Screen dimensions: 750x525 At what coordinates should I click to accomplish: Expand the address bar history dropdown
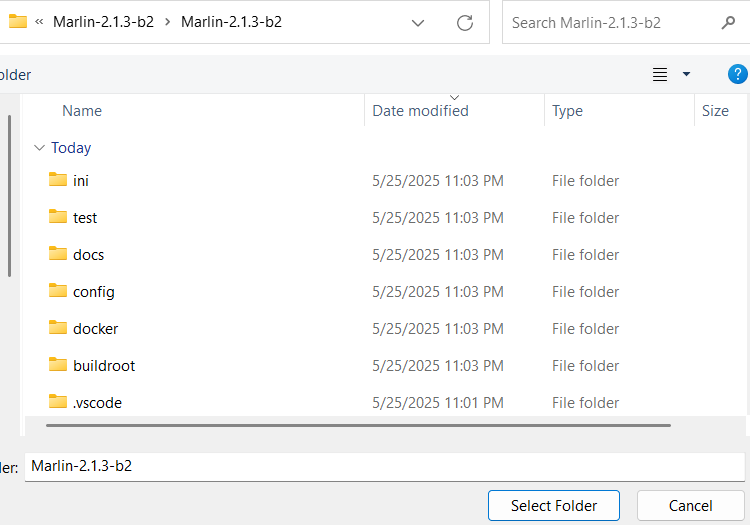click(418, 22)
